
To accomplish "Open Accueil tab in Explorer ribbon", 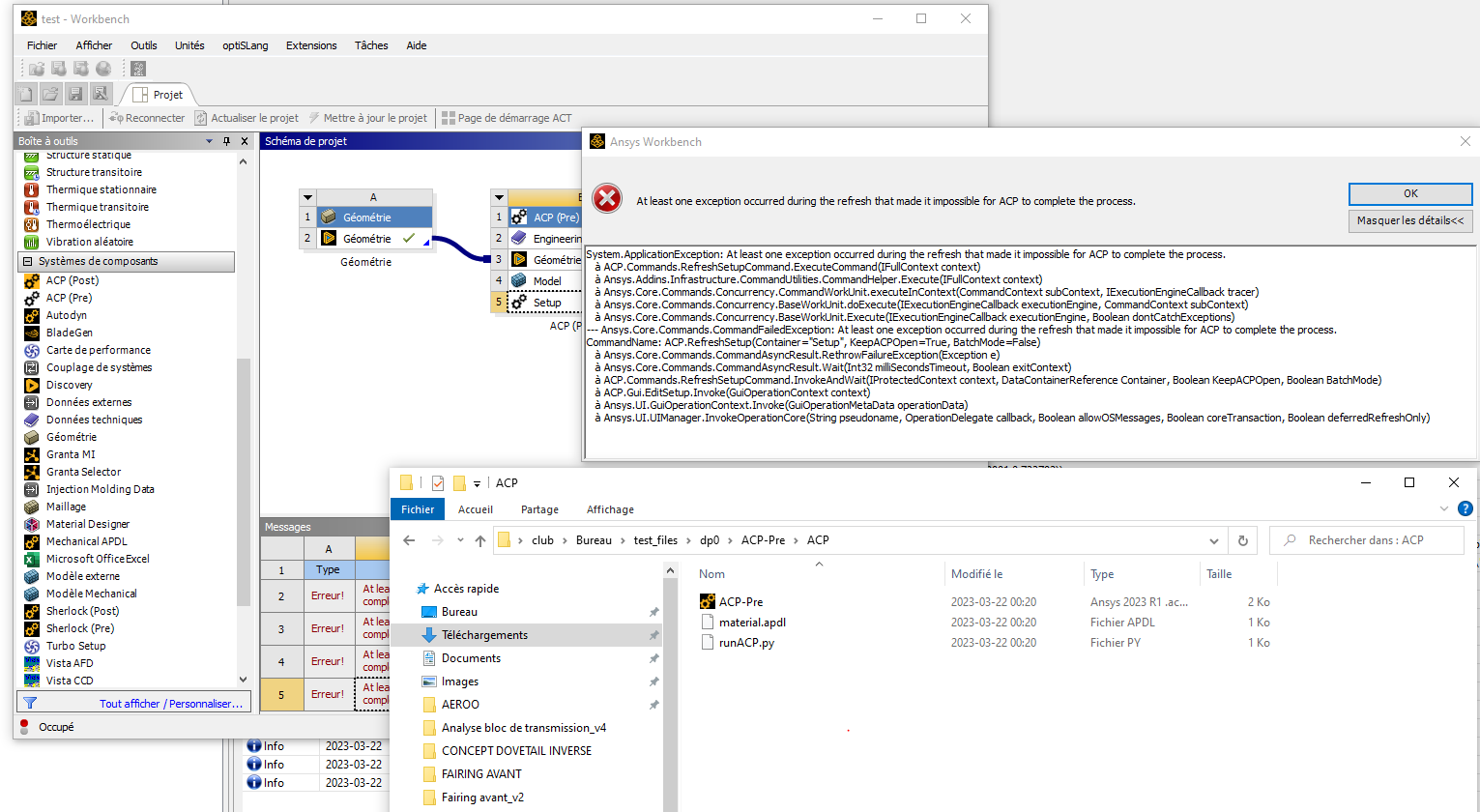I will coord(476,509).
